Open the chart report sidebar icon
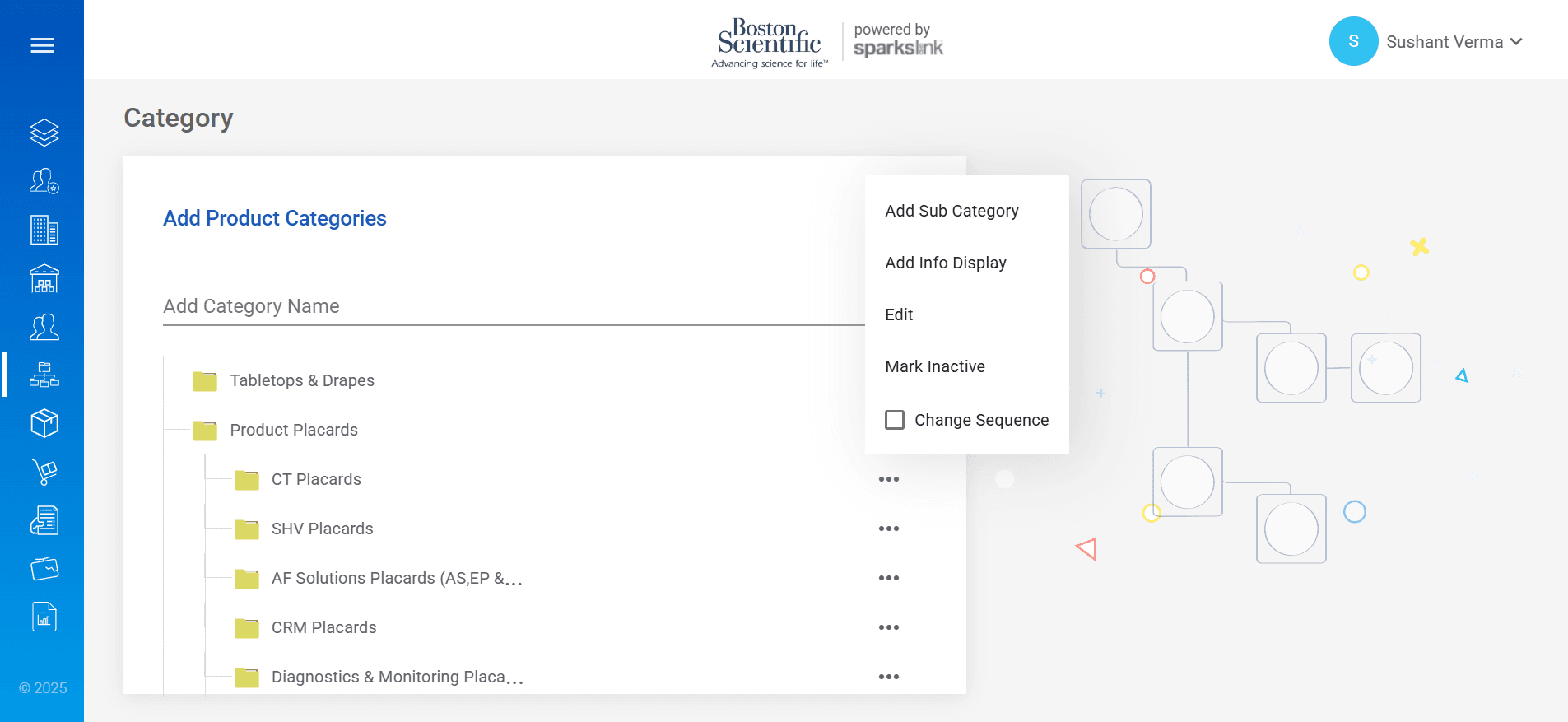Screen dimensions: 1568x722 click(x=44, y=617)
